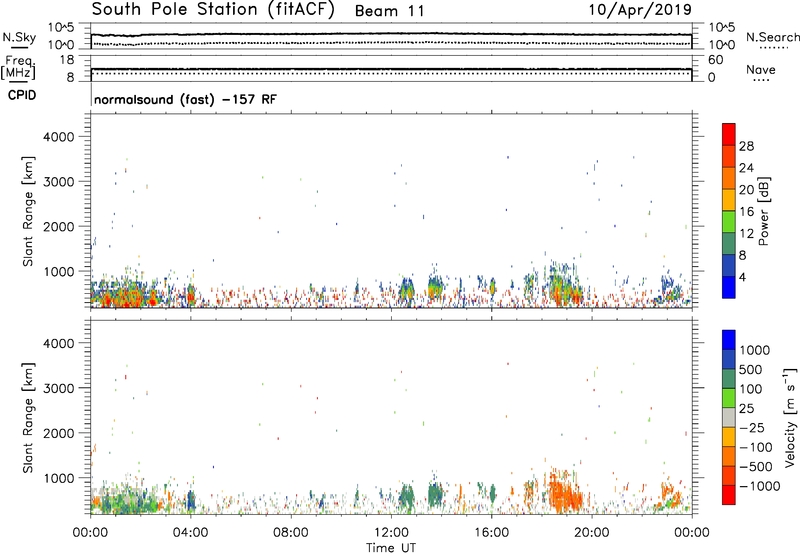Image resolution: width=800 pixels, height=554 pixels.
Task: Click the "N.Sky" legend label
Action: pyautogui.click(x=19, y=37)
